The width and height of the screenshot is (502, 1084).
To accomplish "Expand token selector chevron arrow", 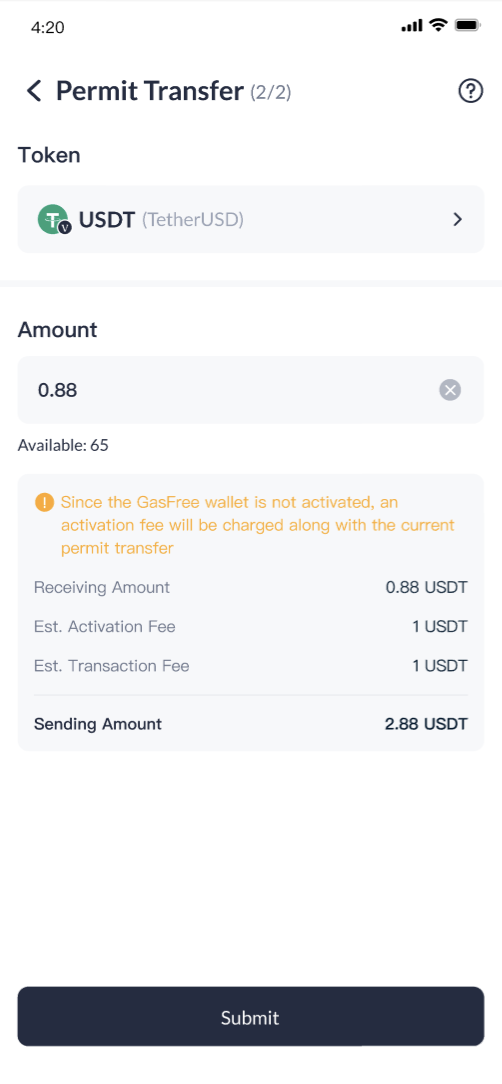I will (x=457, y=220).
